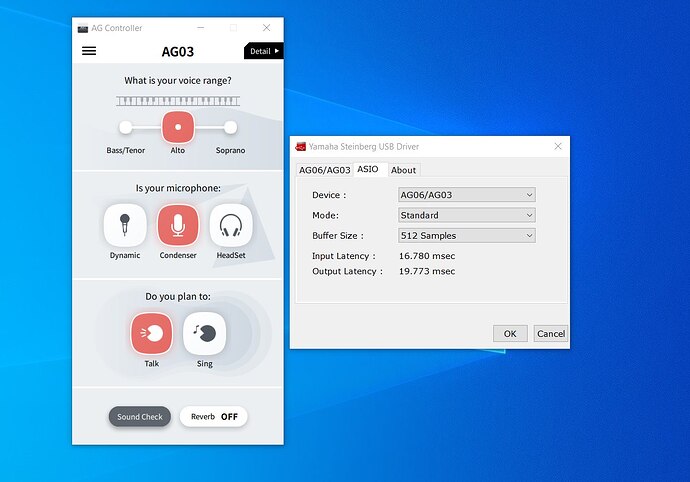The width and height of the screenshot is (690, 482).
Task: Click the "Do you plan to:" heading
Action: [178, 296]
